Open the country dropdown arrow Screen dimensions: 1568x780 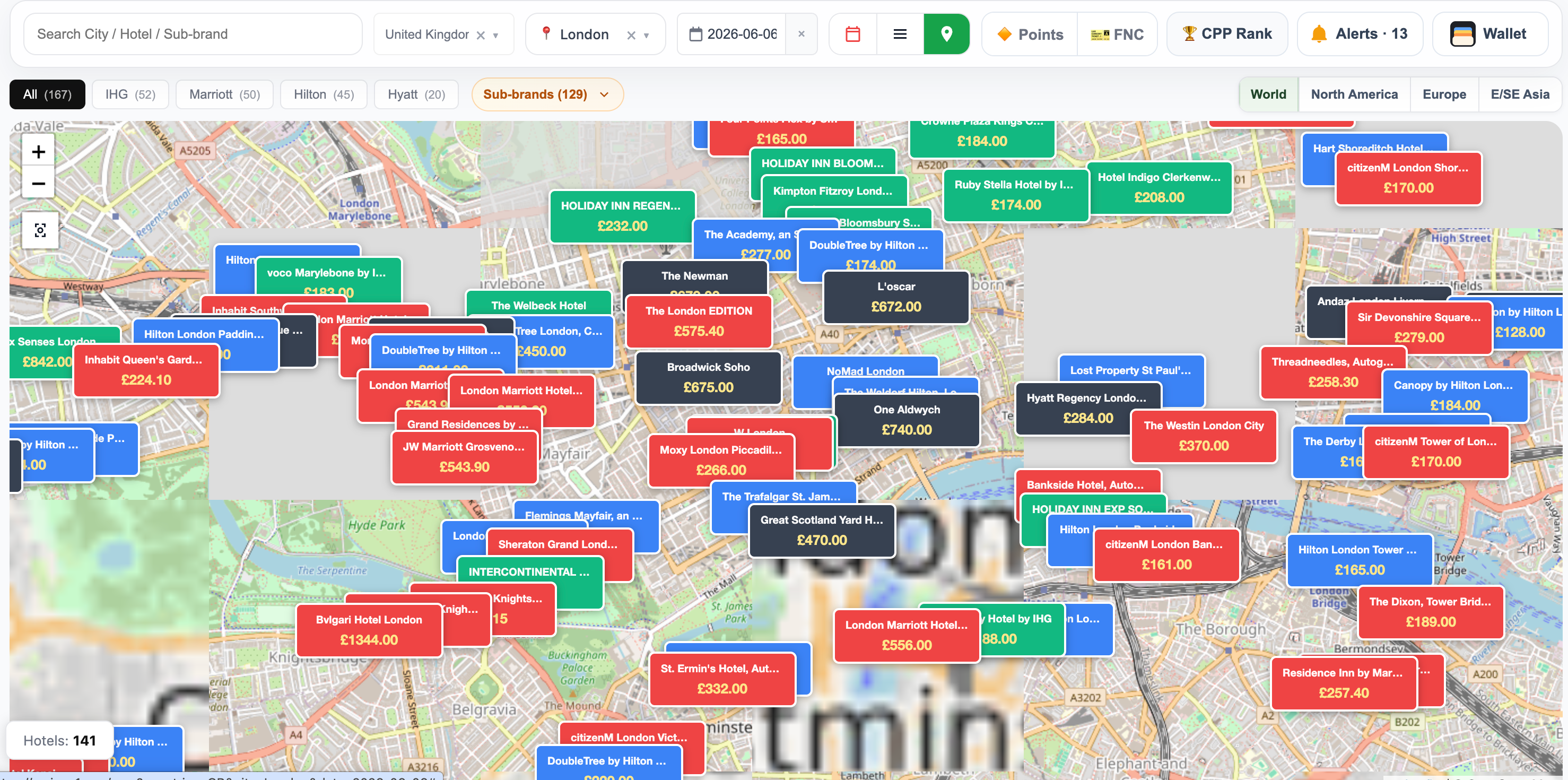(495, 36)
